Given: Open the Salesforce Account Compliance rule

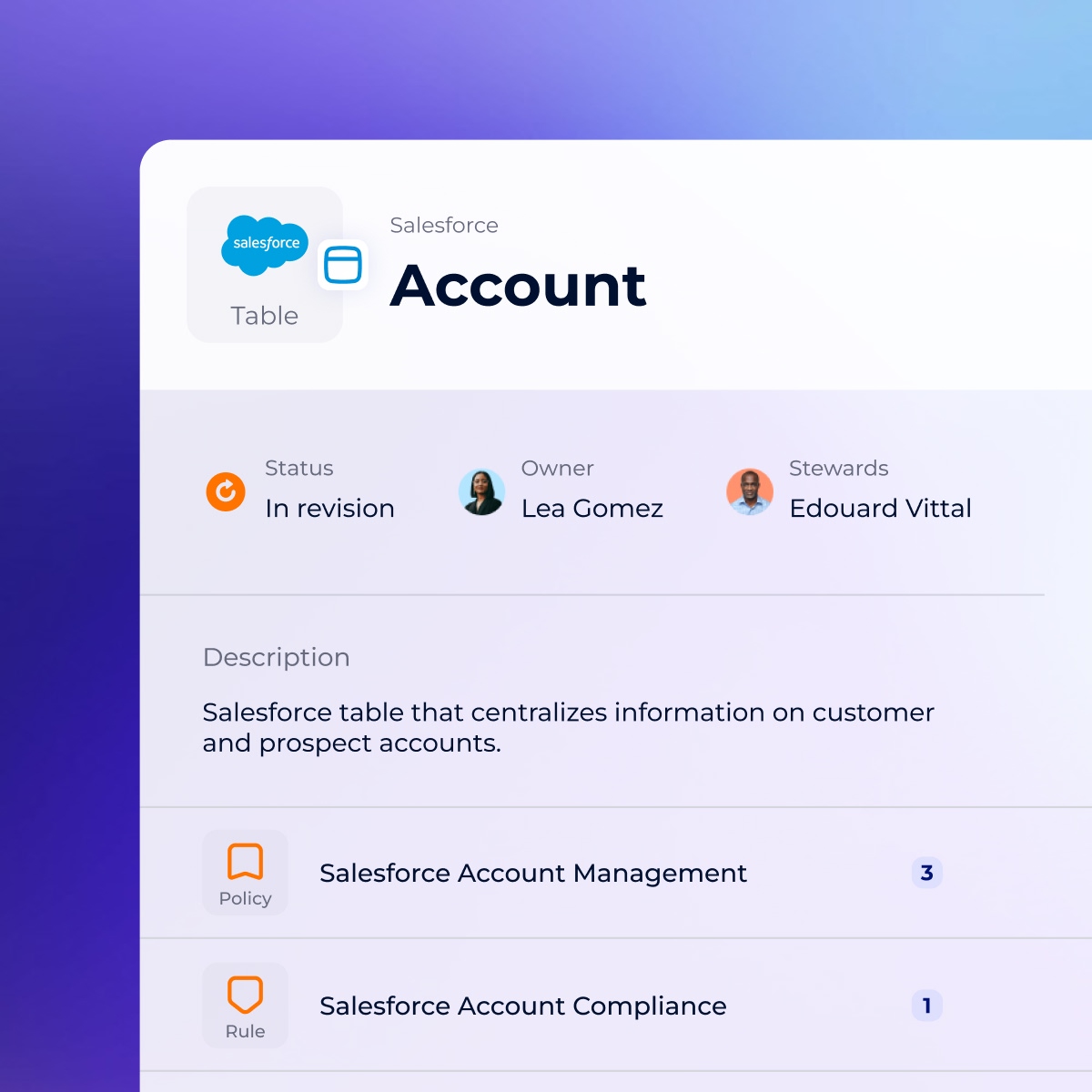Looking at the screenshot, I should click(522, 1006).
